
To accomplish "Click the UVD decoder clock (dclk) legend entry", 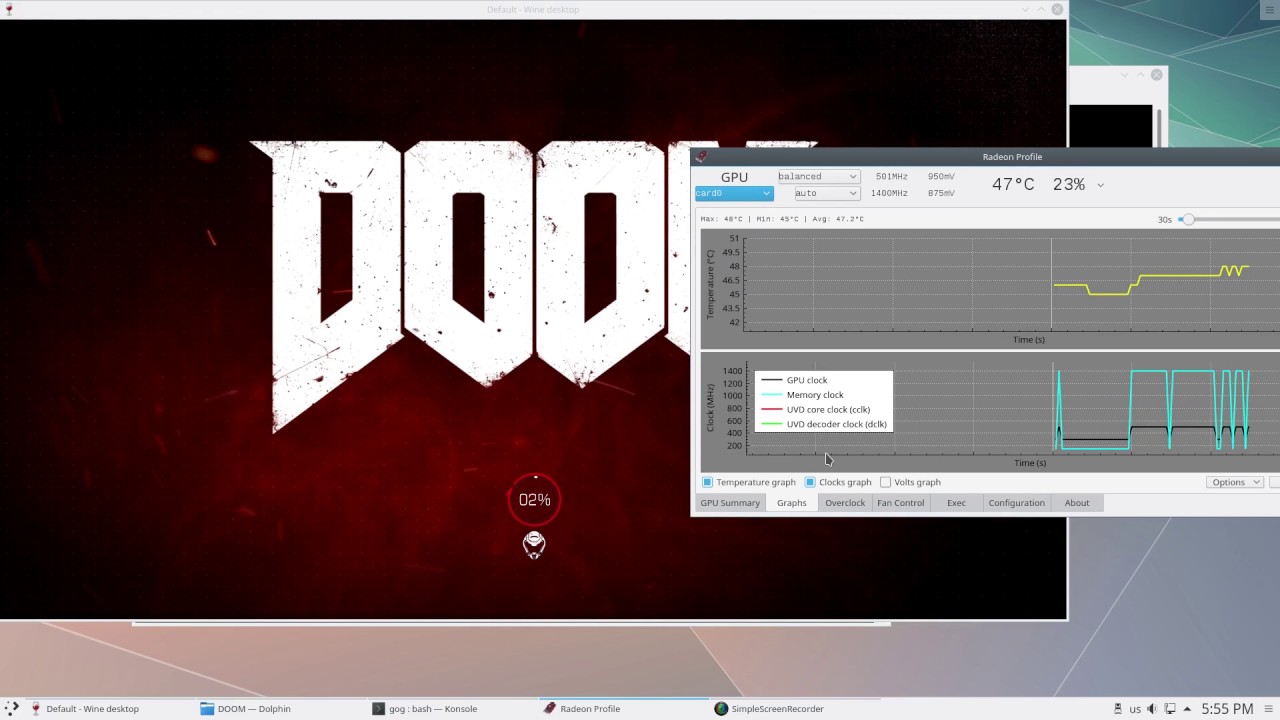I will point(837,424).
